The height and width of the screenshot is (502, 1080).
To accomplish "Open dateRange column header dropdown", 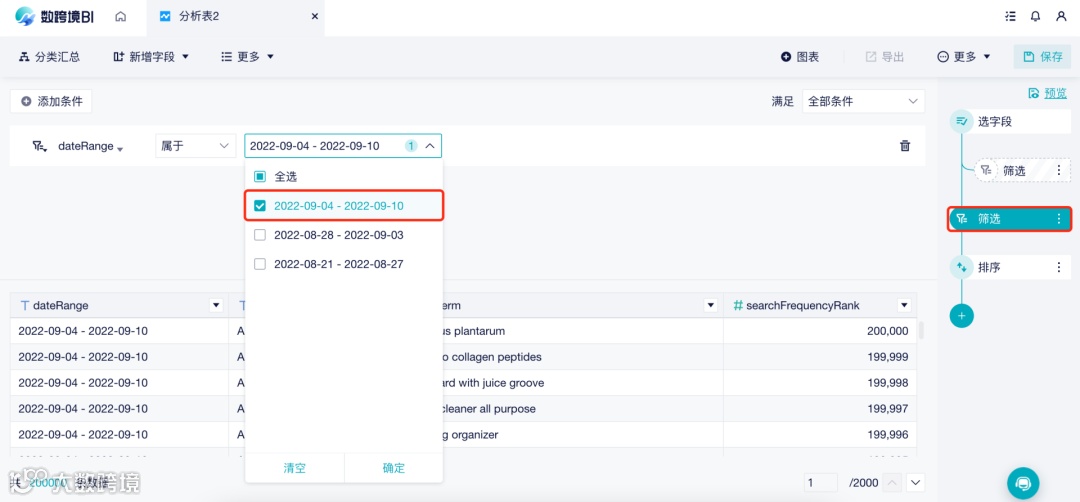I will click(x=216, y=305).
